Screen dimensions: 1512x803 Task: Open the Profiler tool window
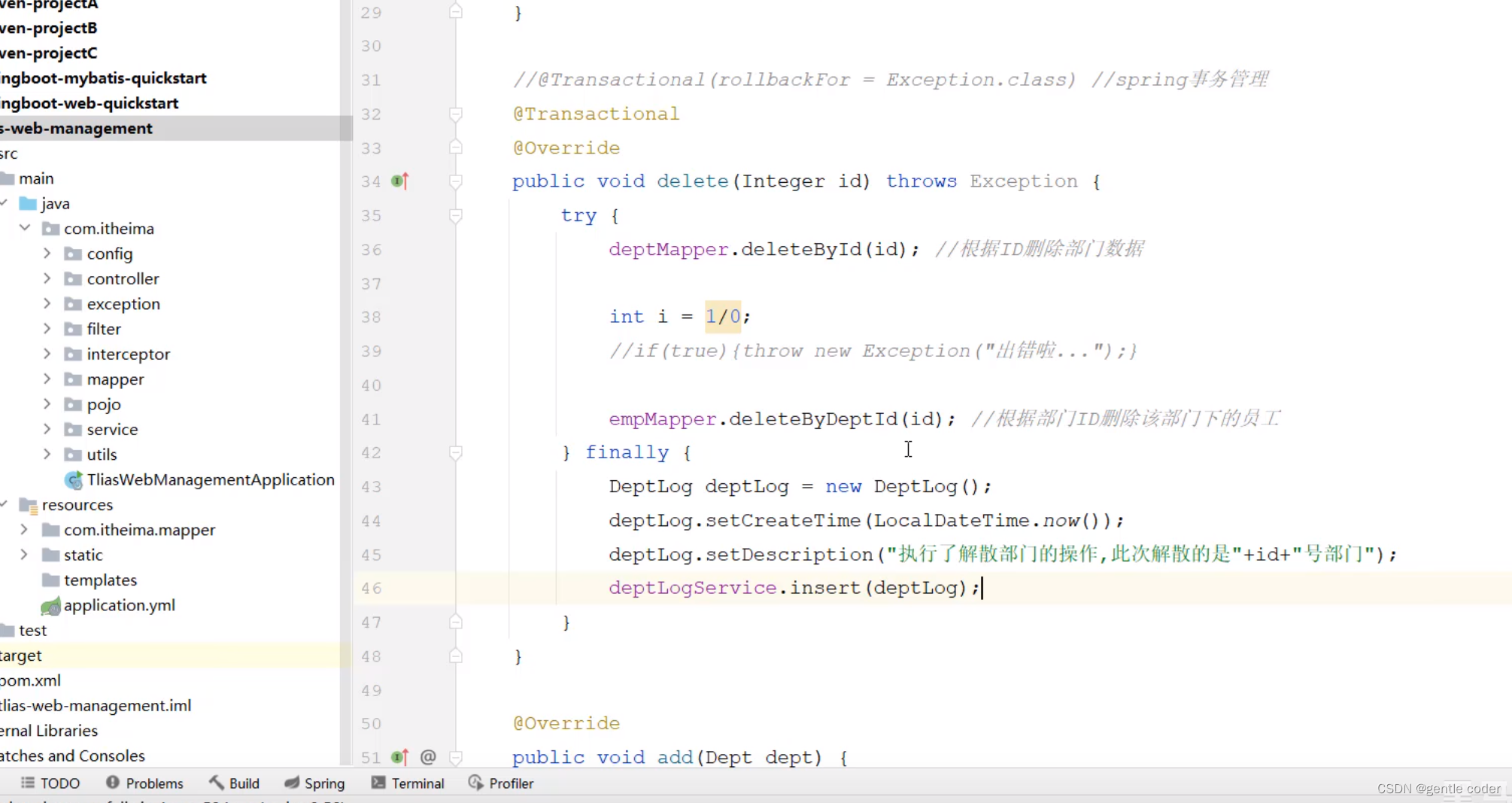tap(501, 783)
